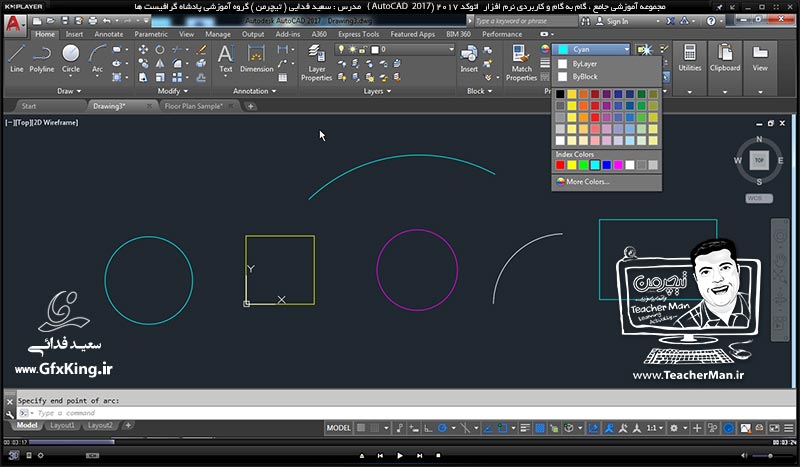Image resolution: width=800 pixels, height=467 pixels.
Task: Expand the Modify panel
Action: point(172,91)
